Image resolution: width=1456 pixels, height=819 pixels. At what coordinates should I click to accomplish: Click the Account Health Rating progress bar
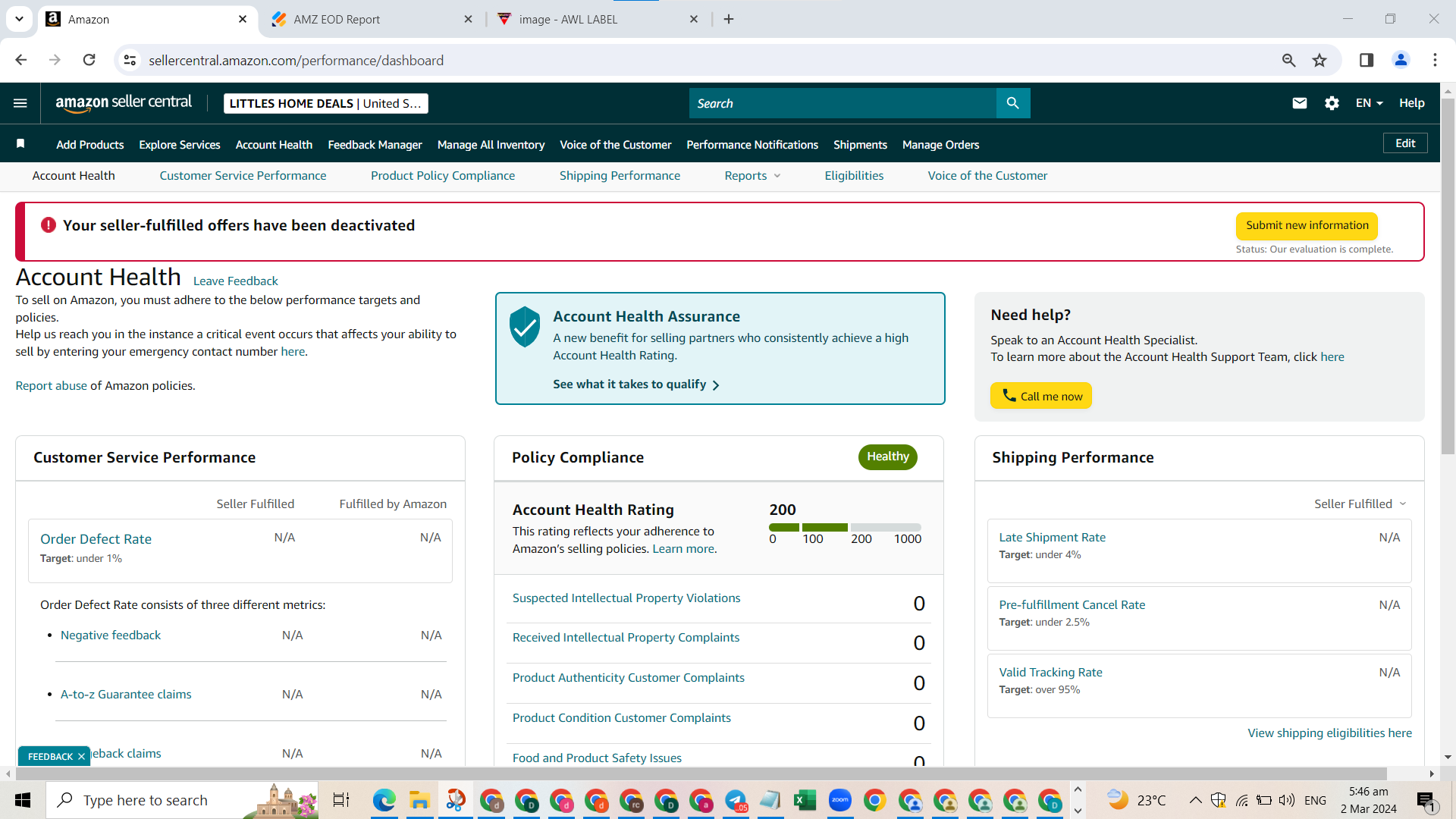point(845,527)
